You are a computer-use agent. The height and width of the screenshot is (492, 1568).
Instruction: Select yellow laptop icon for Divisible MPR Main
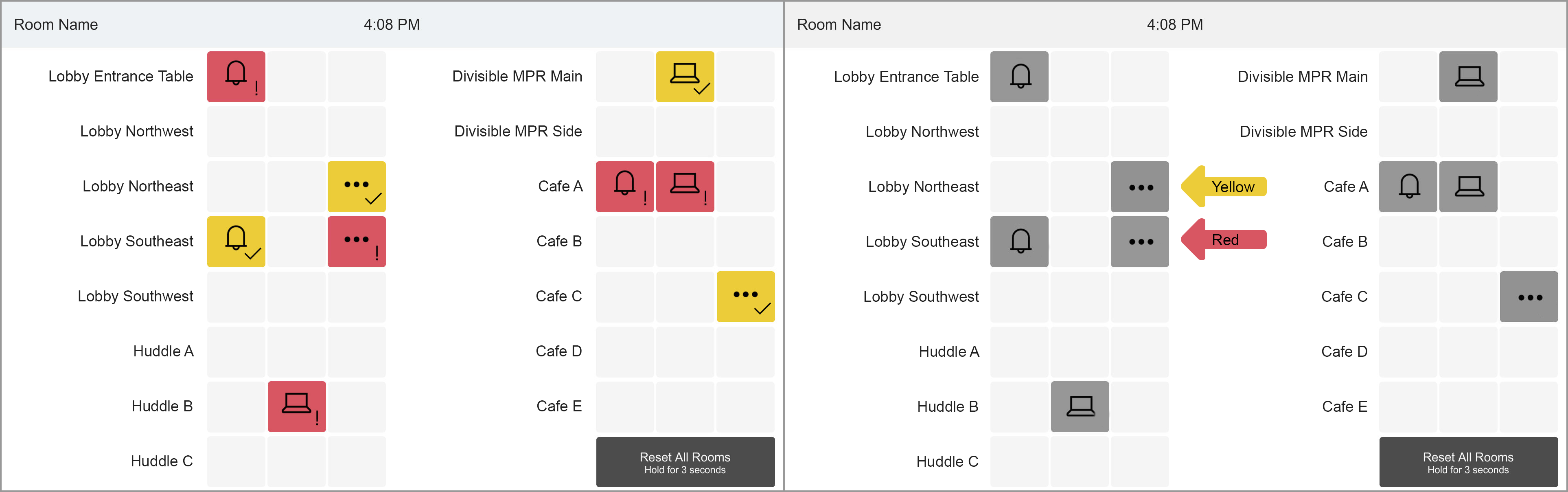[685, 77]
